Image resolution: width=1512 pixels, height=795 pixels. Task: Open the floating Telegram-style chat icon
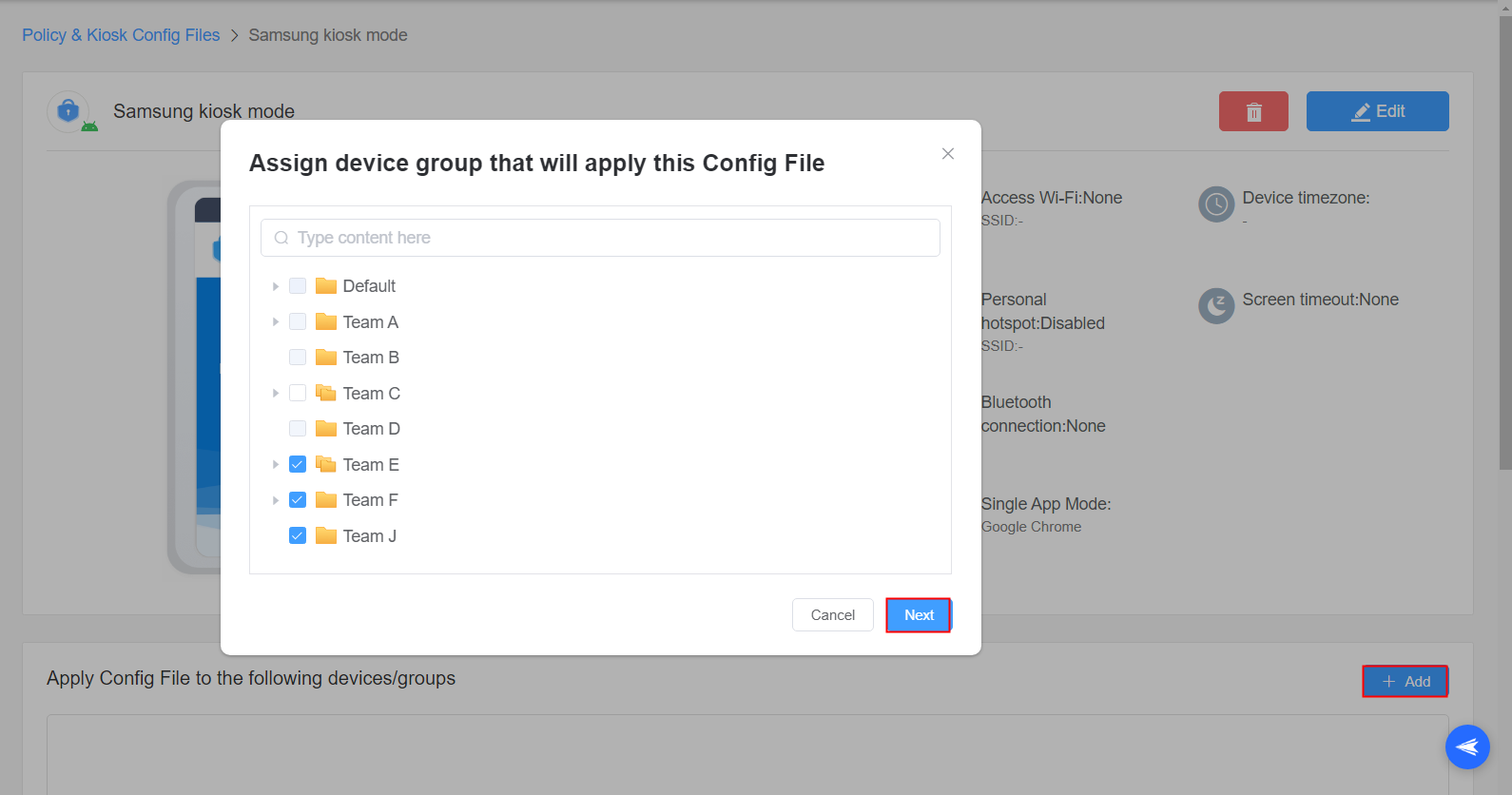(1467, 747)
